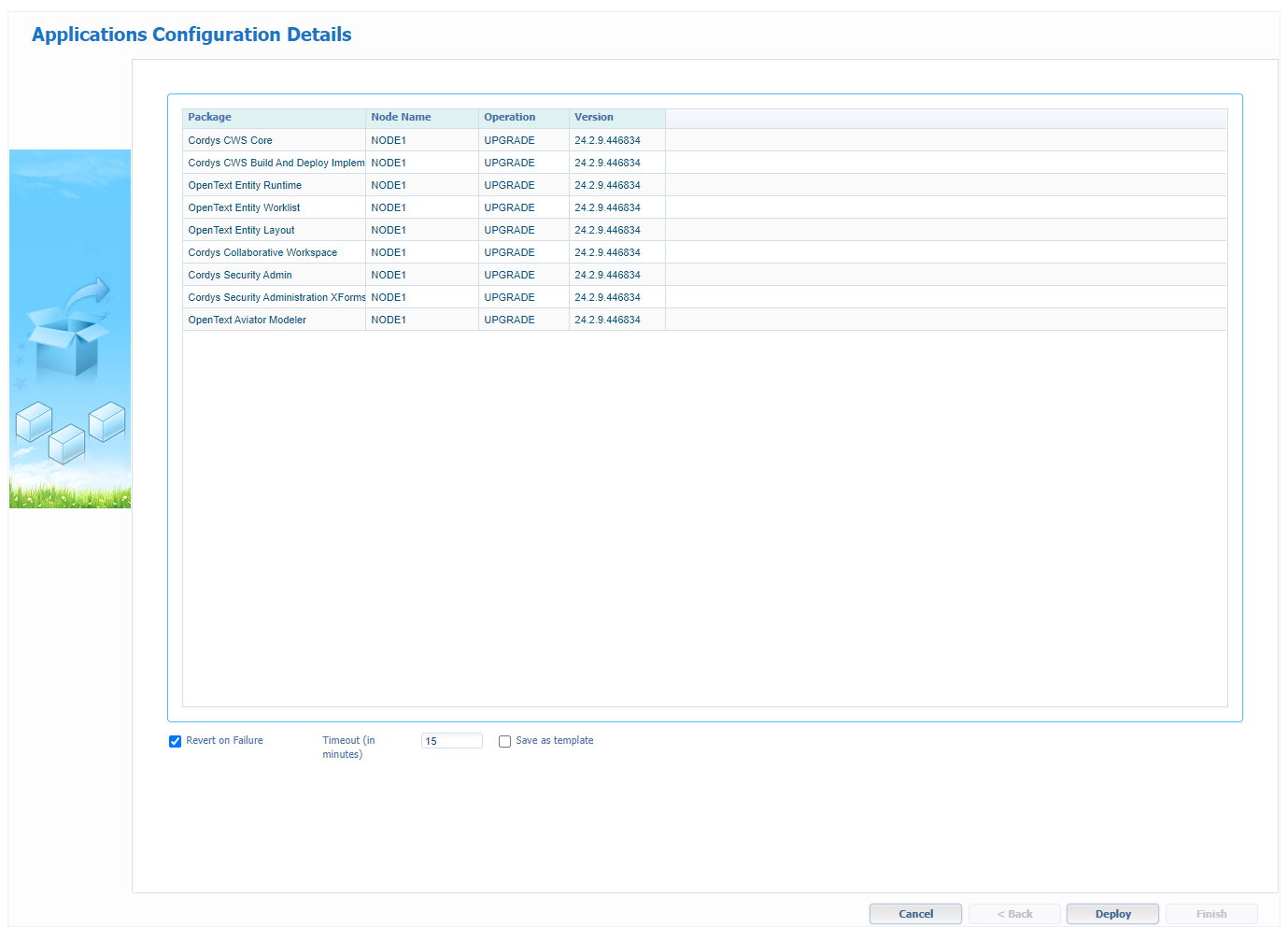
Task: Click the Applications Configuration Details heading
Action: 191,35
